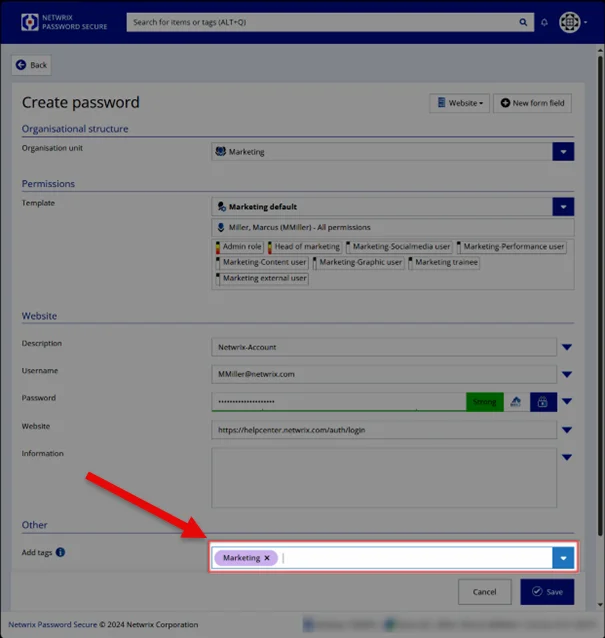Open the Website form type dropdown

(x=459, y=103)
